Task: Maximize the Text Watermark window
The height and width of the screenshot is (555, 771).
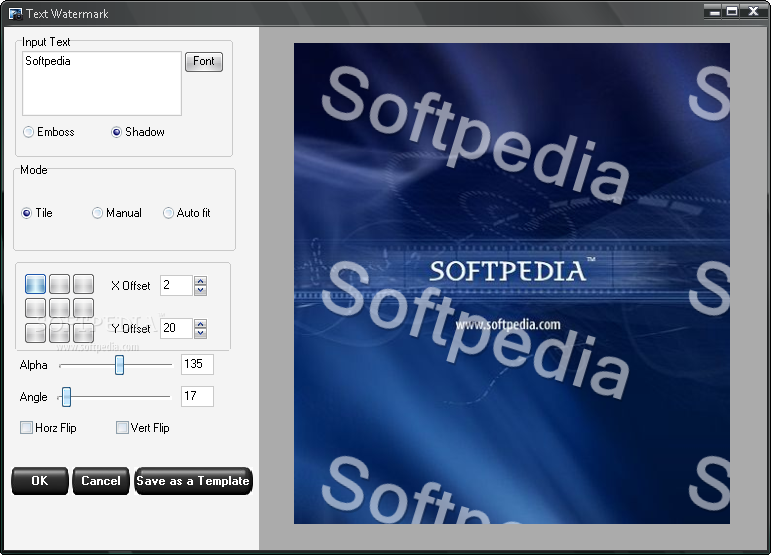Action: 732,12
